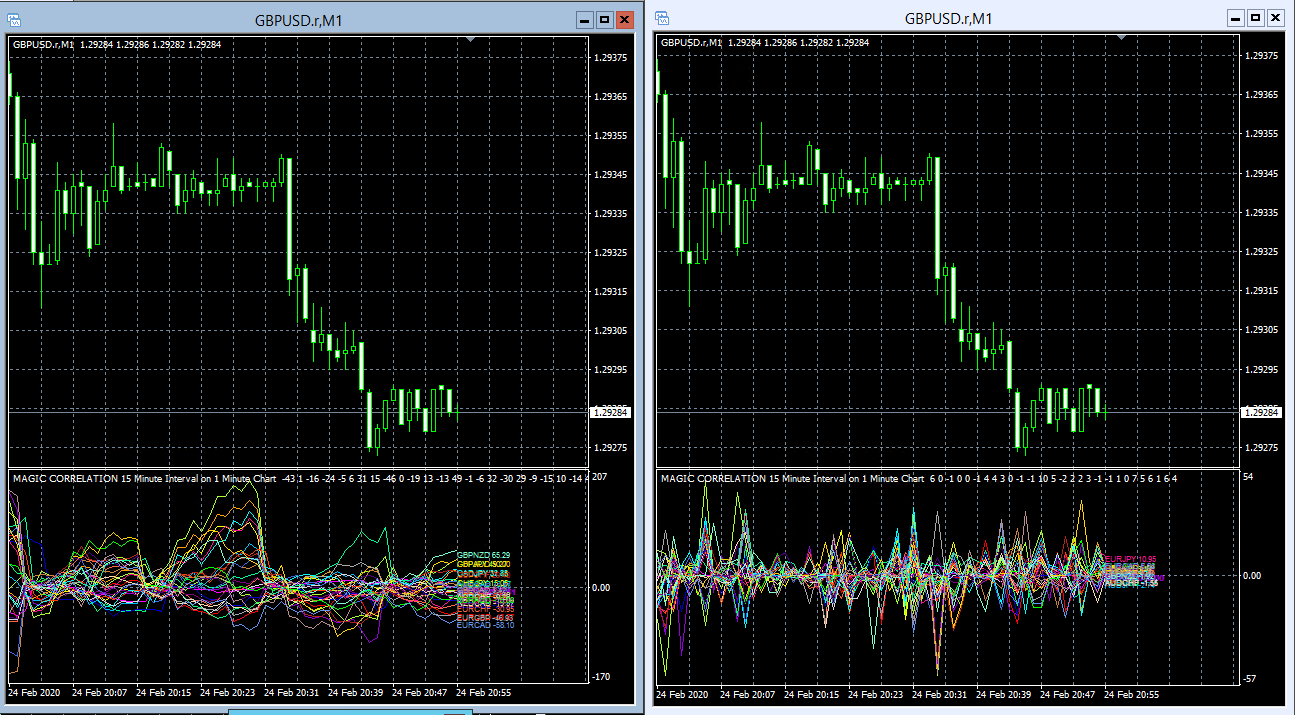Click the OHLC header text in right chart
Viewport: 1295px width, 715px height.
point(765,43)
